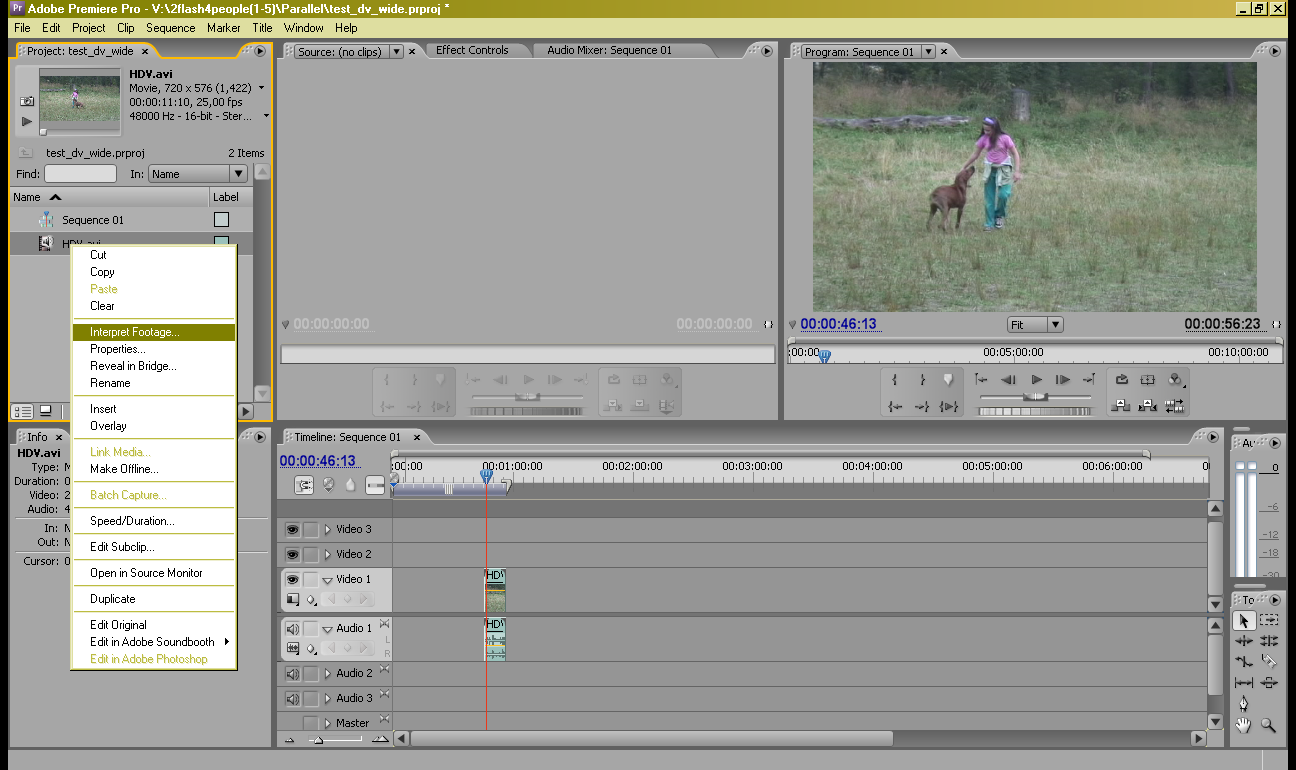Viewport: 1296px width, 770px height.
Task: Collapse the Audio 1 track
Action: [x=327, y=629]
